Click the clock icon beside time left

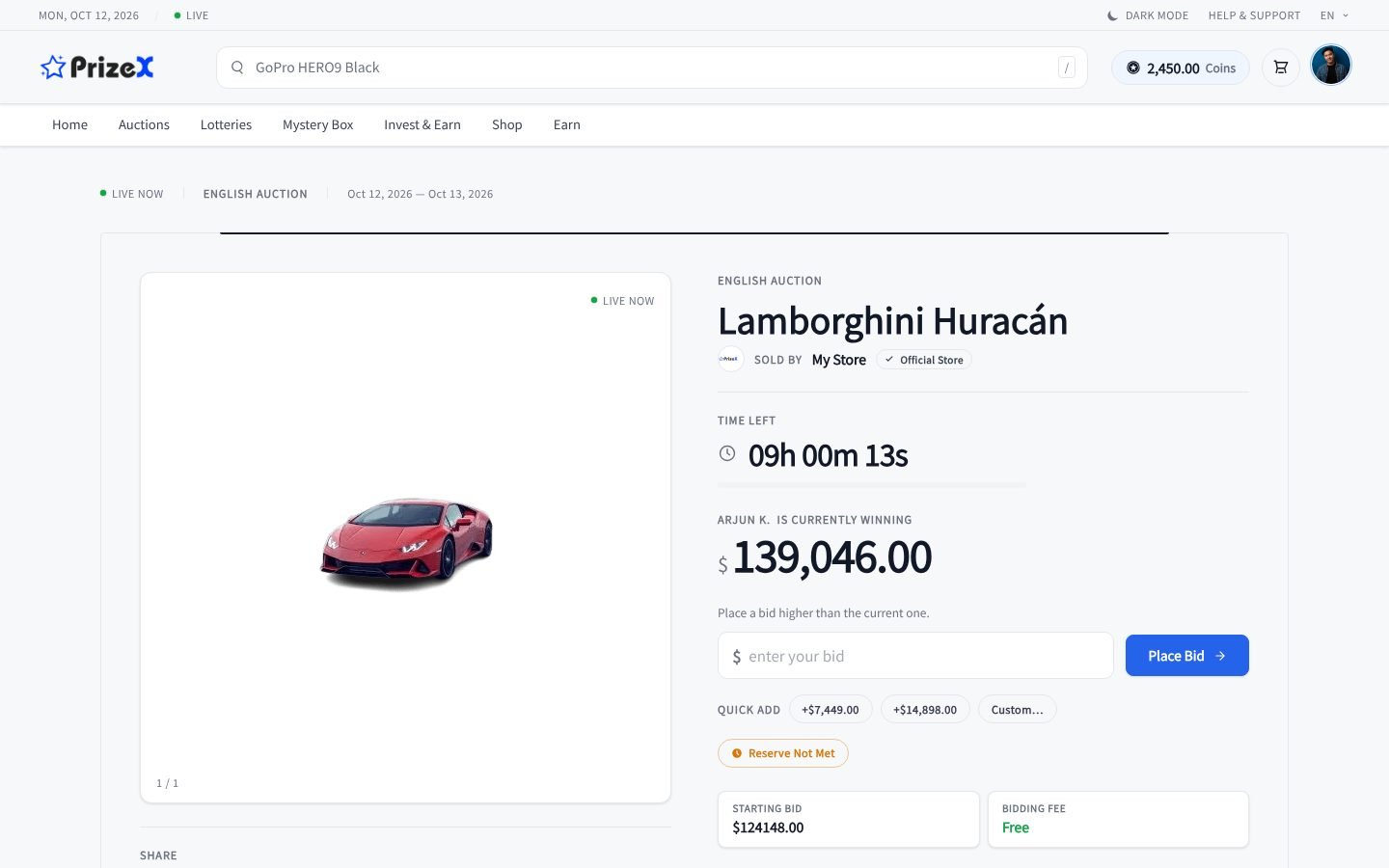coord(727,453)
